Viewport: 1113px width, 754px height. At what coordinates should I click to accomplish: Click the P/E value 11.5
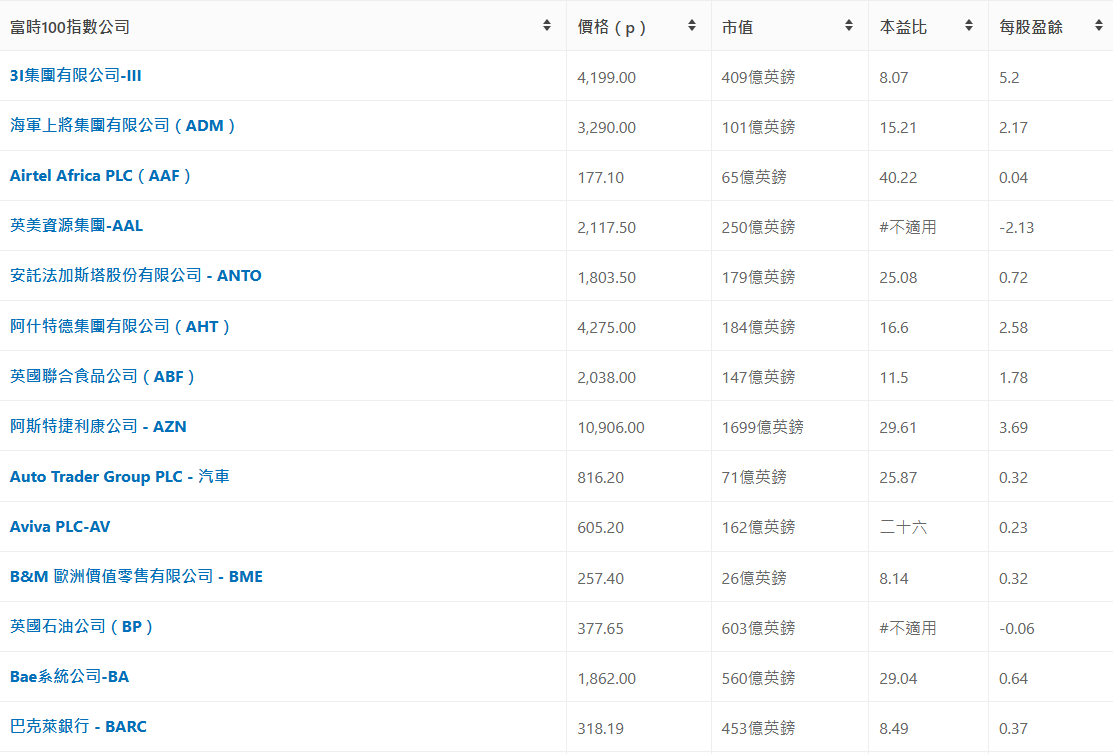893,378
